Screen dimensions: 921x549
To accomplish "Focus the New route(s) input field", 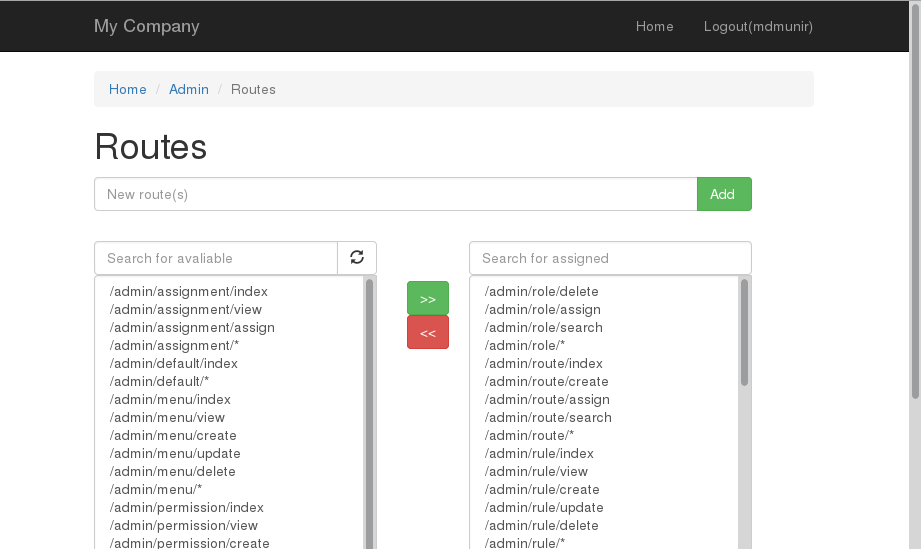I will tap(395, 194).
